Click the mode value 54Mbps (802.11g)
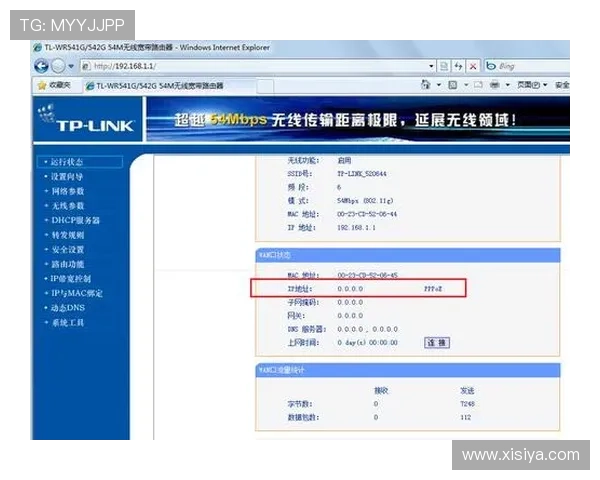 click(x=365, y=201)
